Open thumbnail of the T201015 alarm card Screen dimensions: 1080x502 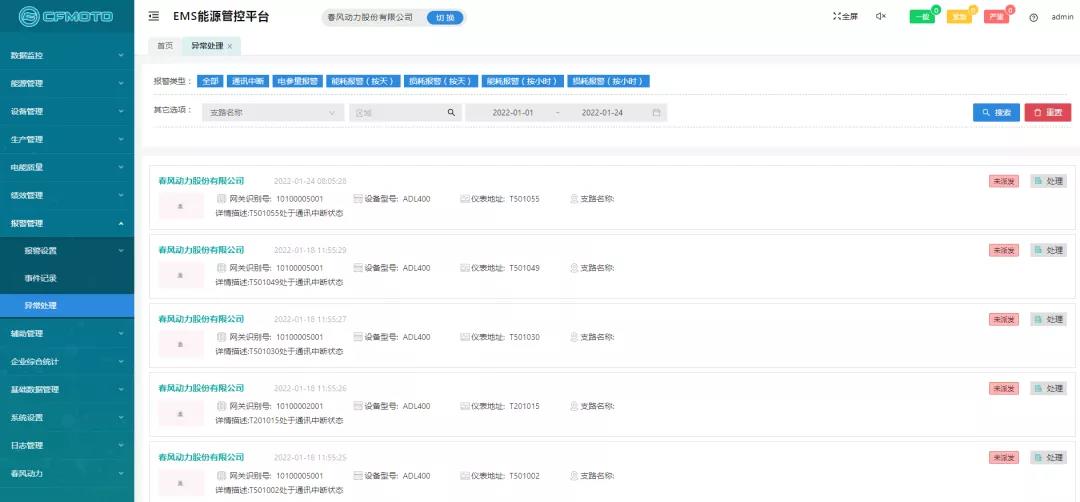point(181,412)
